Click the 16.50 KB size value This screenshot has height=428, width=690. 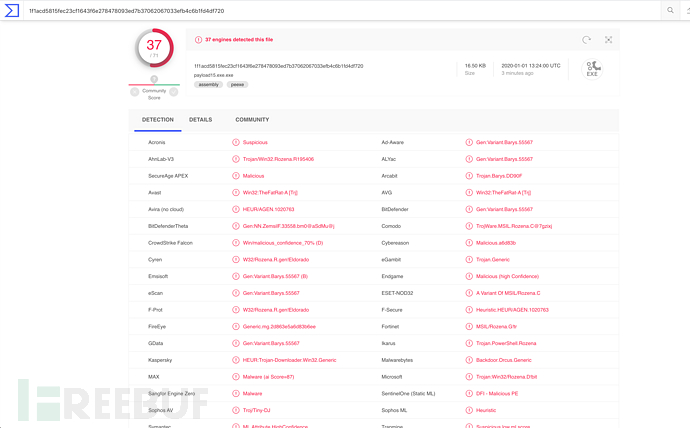coord(475,66)
